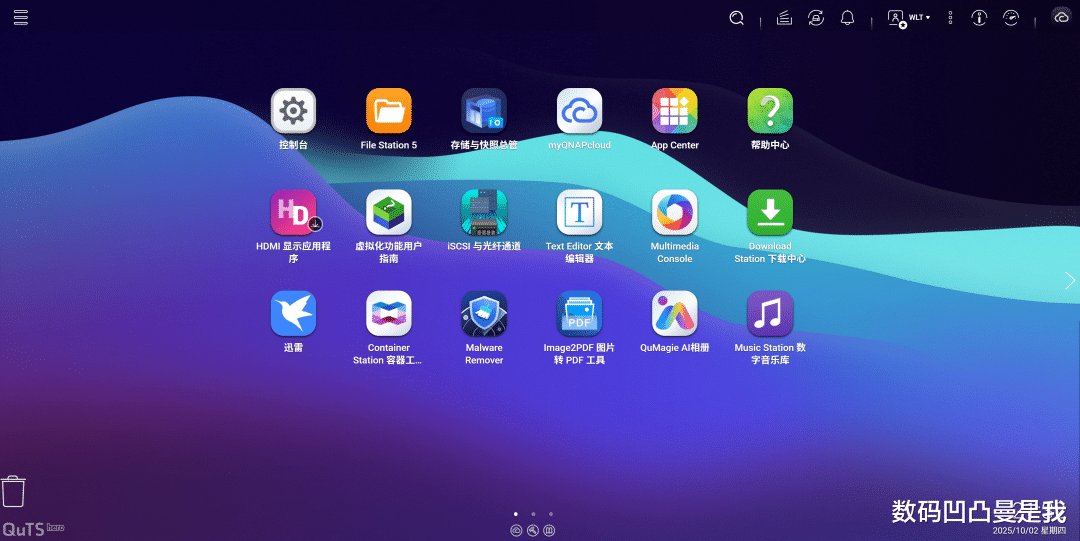
Task: Click the cloud icon at top right
Action: (1061, 17)
